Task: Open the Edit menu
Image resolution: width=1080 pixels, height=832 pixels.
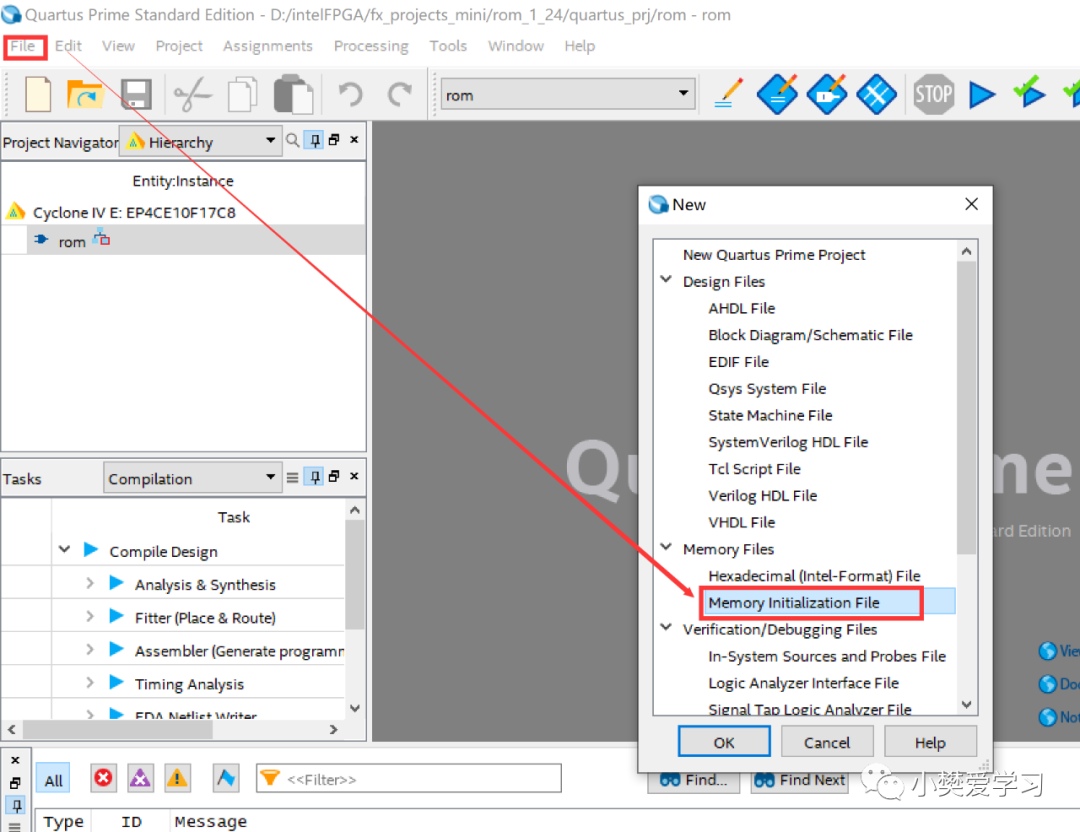Action: pyautogui.click(x=68, y=46)
